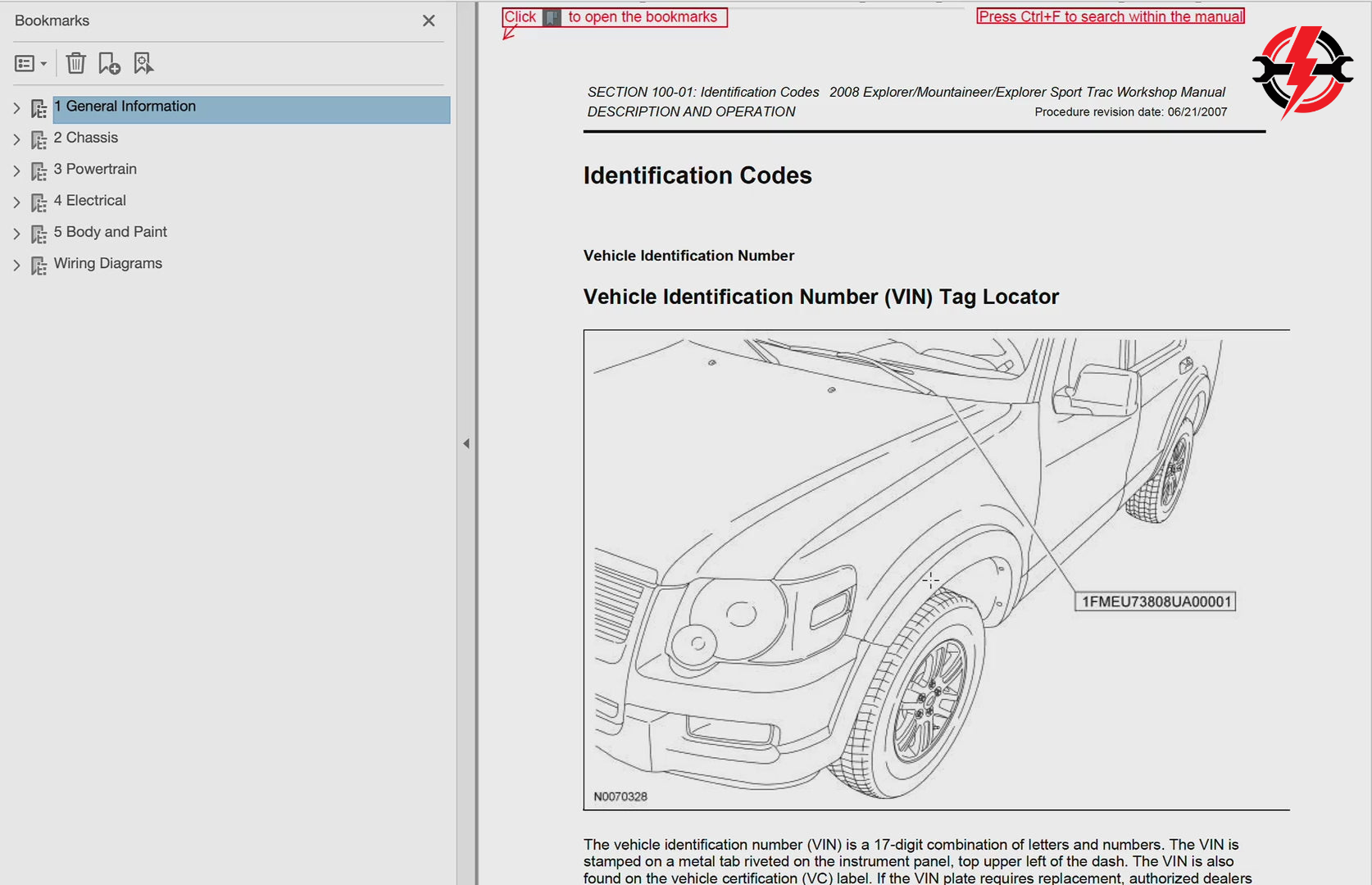
Task: Click the SECTION 100-01 header text
Action: coord(703,92)
